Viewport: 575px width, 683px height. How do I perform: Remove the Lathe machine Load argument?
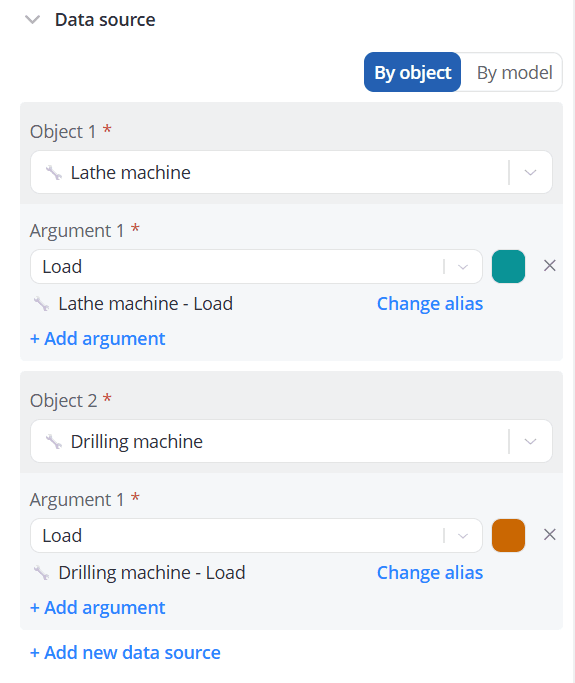click(550, 266)
